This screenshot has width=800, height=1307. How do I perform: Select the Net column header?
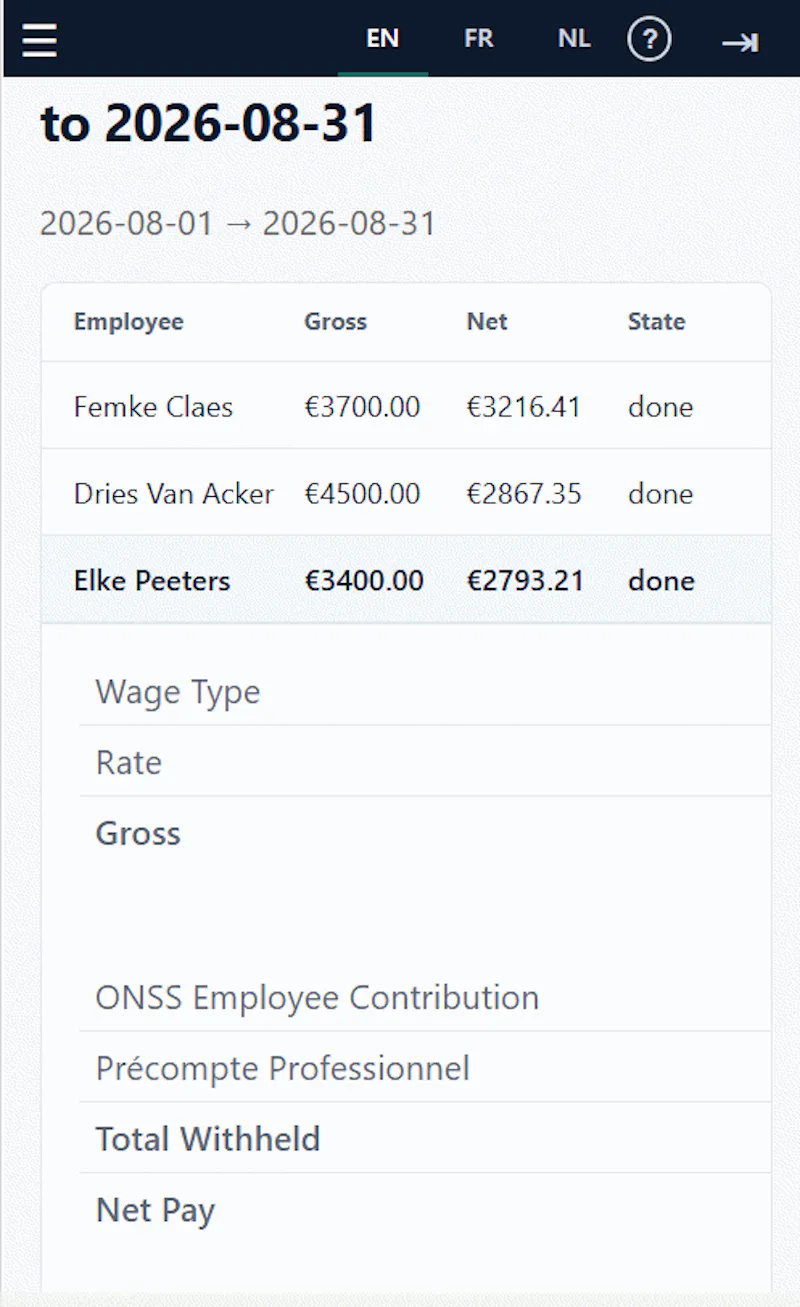487,322
